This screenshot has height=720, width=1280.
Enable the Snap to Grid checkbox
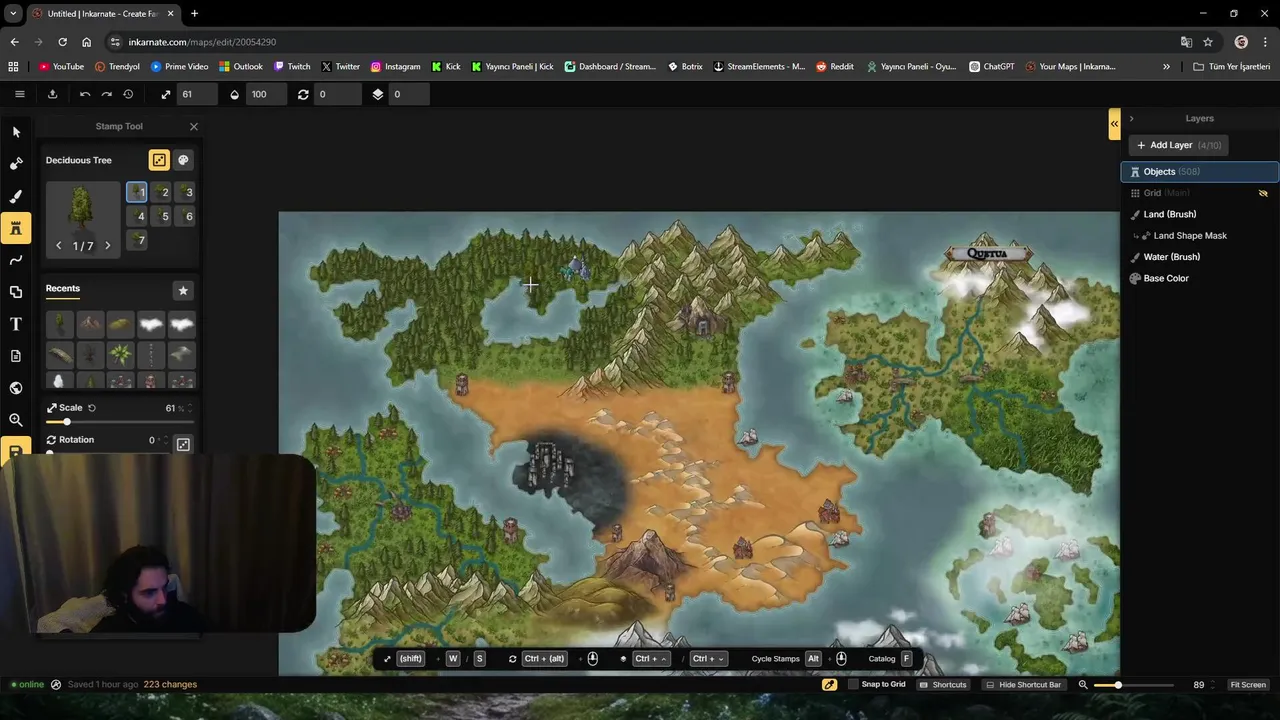pyautogui.click(x=853, y=685)
